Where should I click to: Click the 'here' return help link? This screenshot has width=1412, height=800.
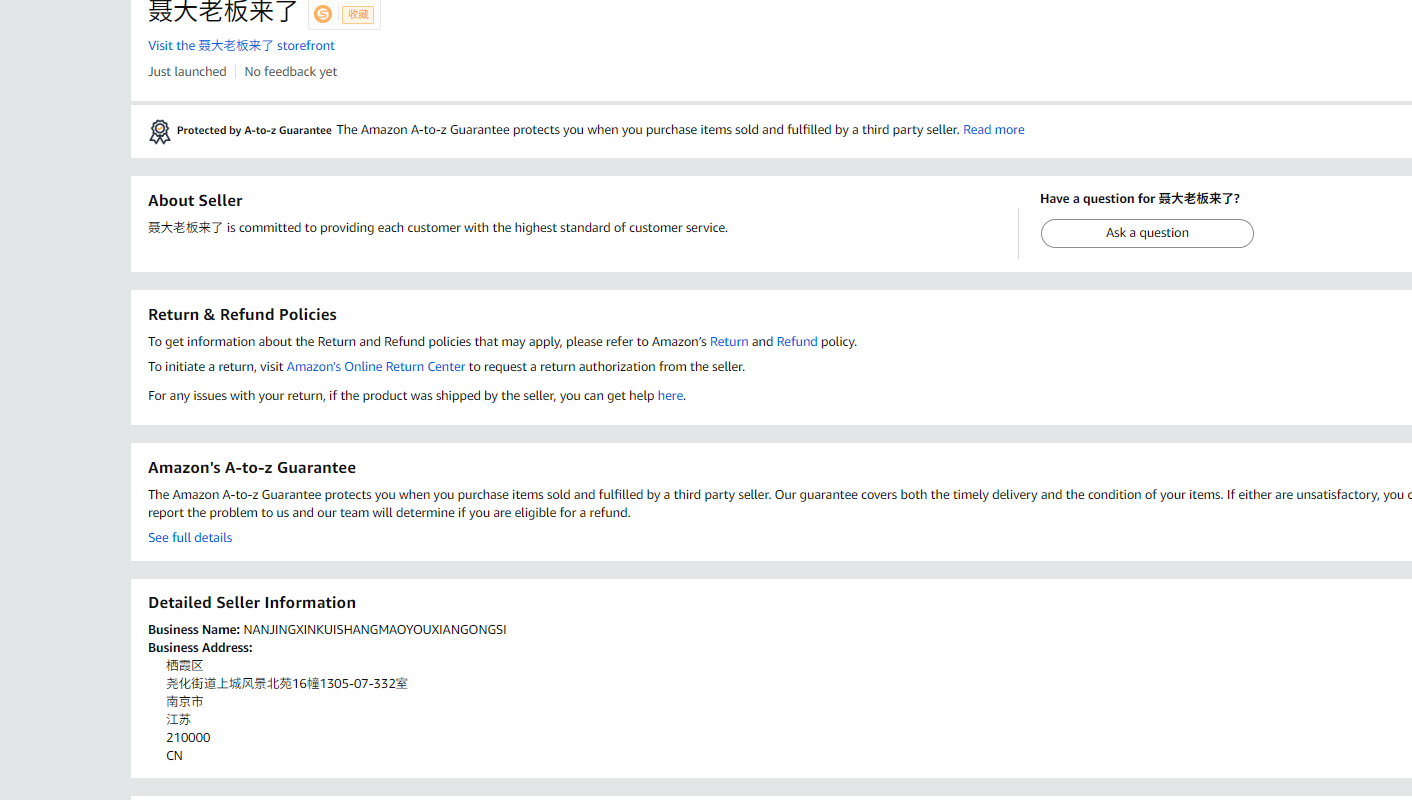pyautogui.click(x=670, y=395)
